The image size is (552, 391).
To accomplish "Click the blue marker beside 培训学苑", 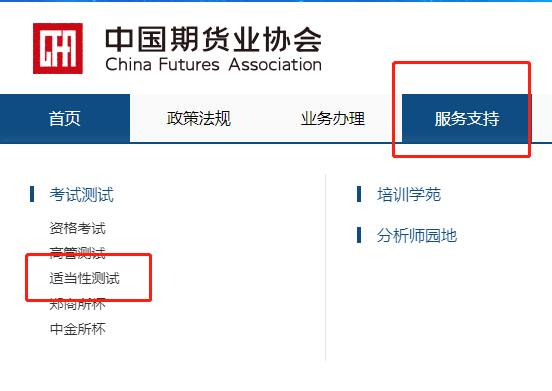I will pyautogui.click(x=359, y=194).
